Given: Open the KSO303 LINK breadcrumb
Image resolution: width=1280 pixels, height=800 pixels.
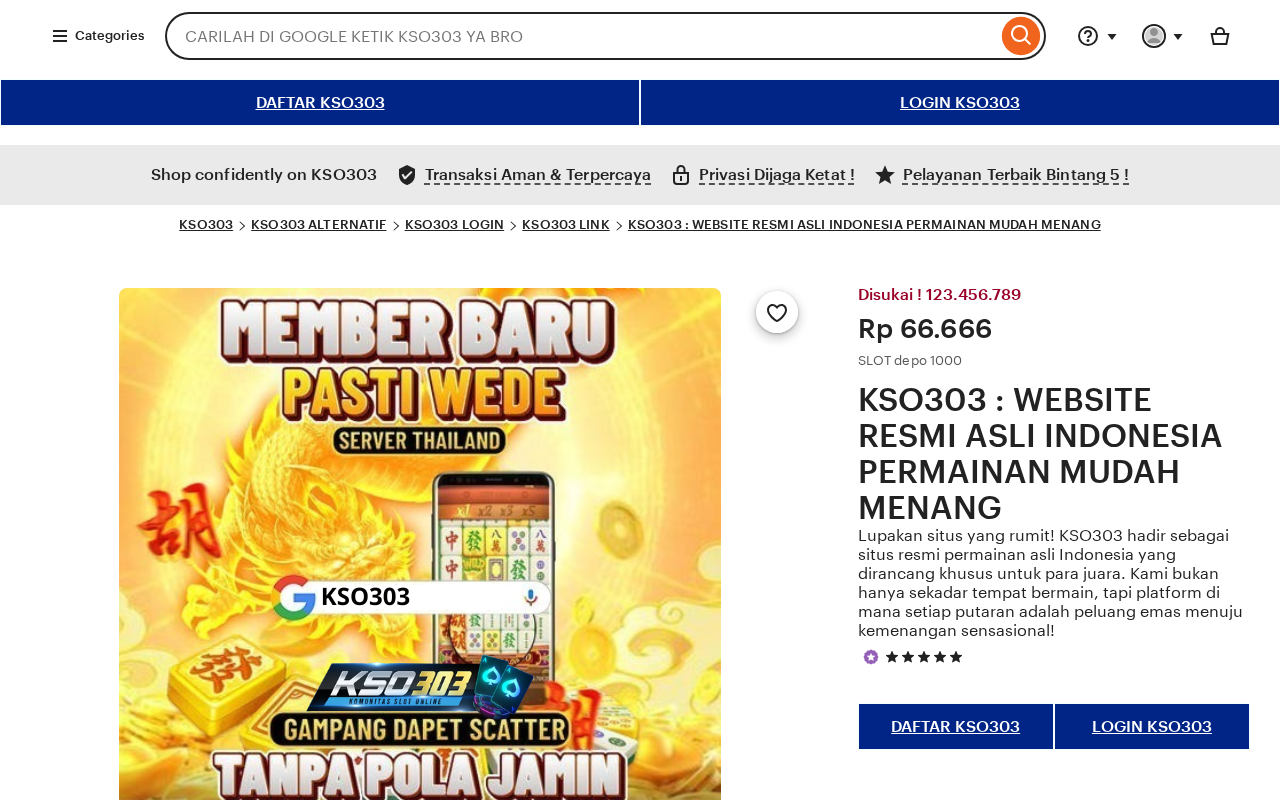Looking at the screenshot, I should click(566, 225).
